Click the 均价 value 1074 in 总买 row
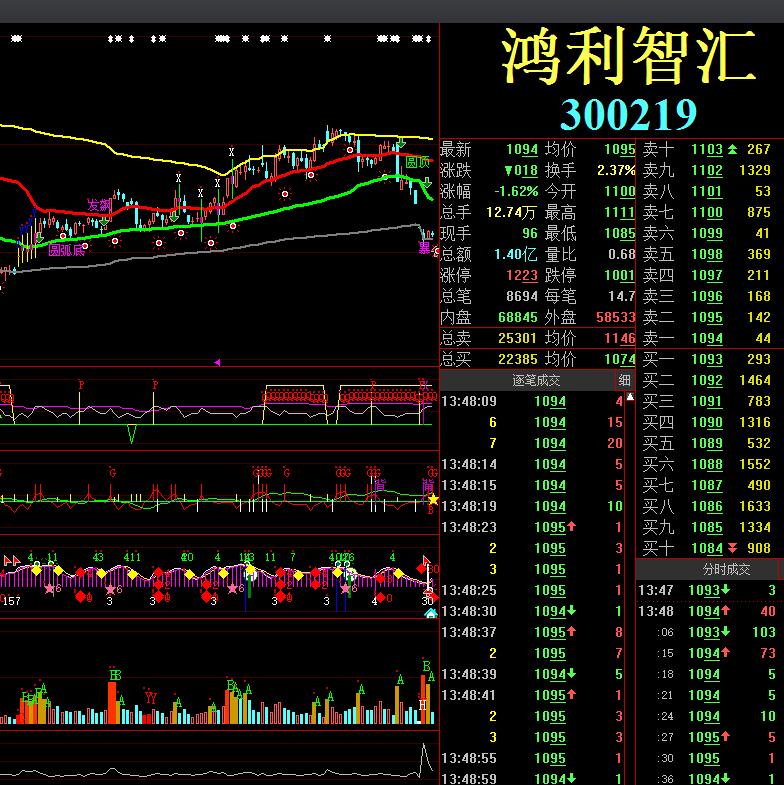The width and height of the screenshot is (784, 785). tap(619, 359)
